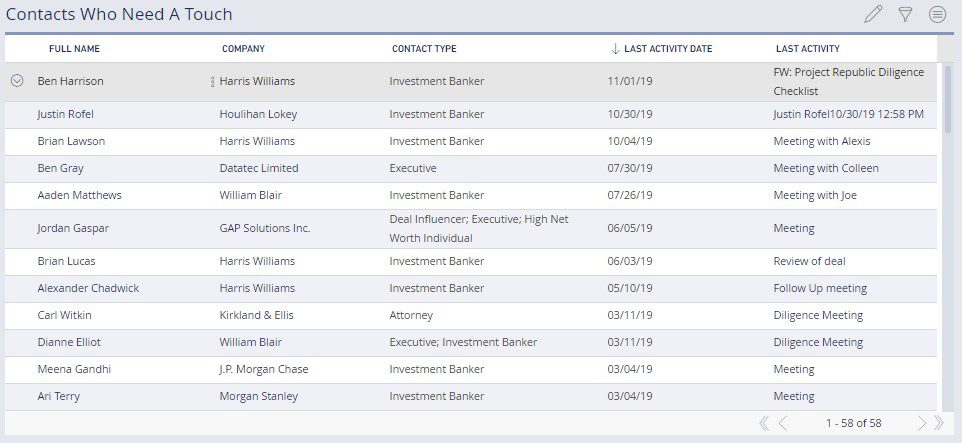This screenshot has width=962, height=443.
Task: Open Kirkland & Ellis company
Action: 254,315
